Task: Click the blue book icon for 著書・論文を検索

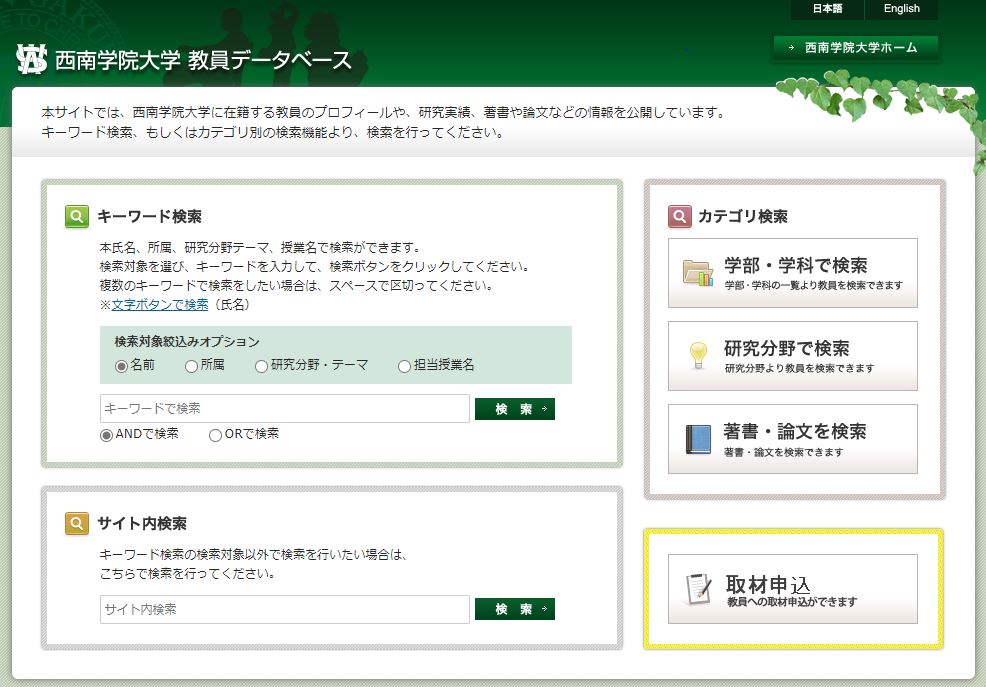Action: click(698, 439)
